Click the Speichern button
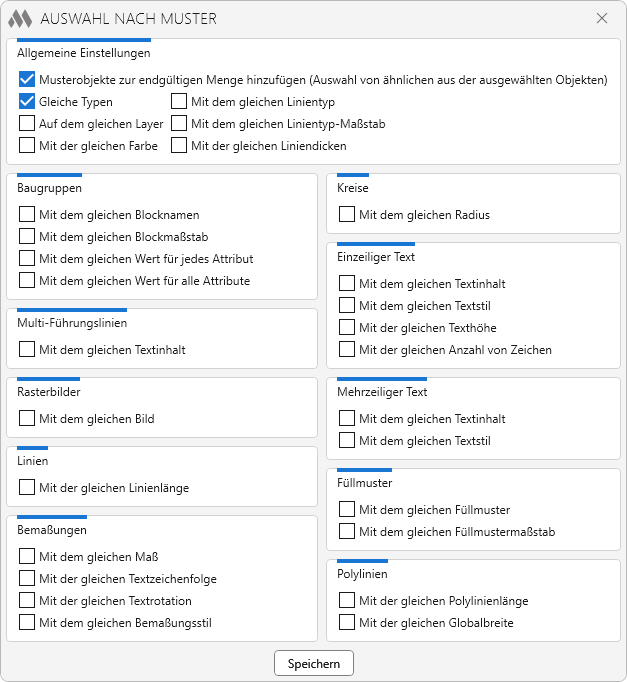 (x=313, y=663)
